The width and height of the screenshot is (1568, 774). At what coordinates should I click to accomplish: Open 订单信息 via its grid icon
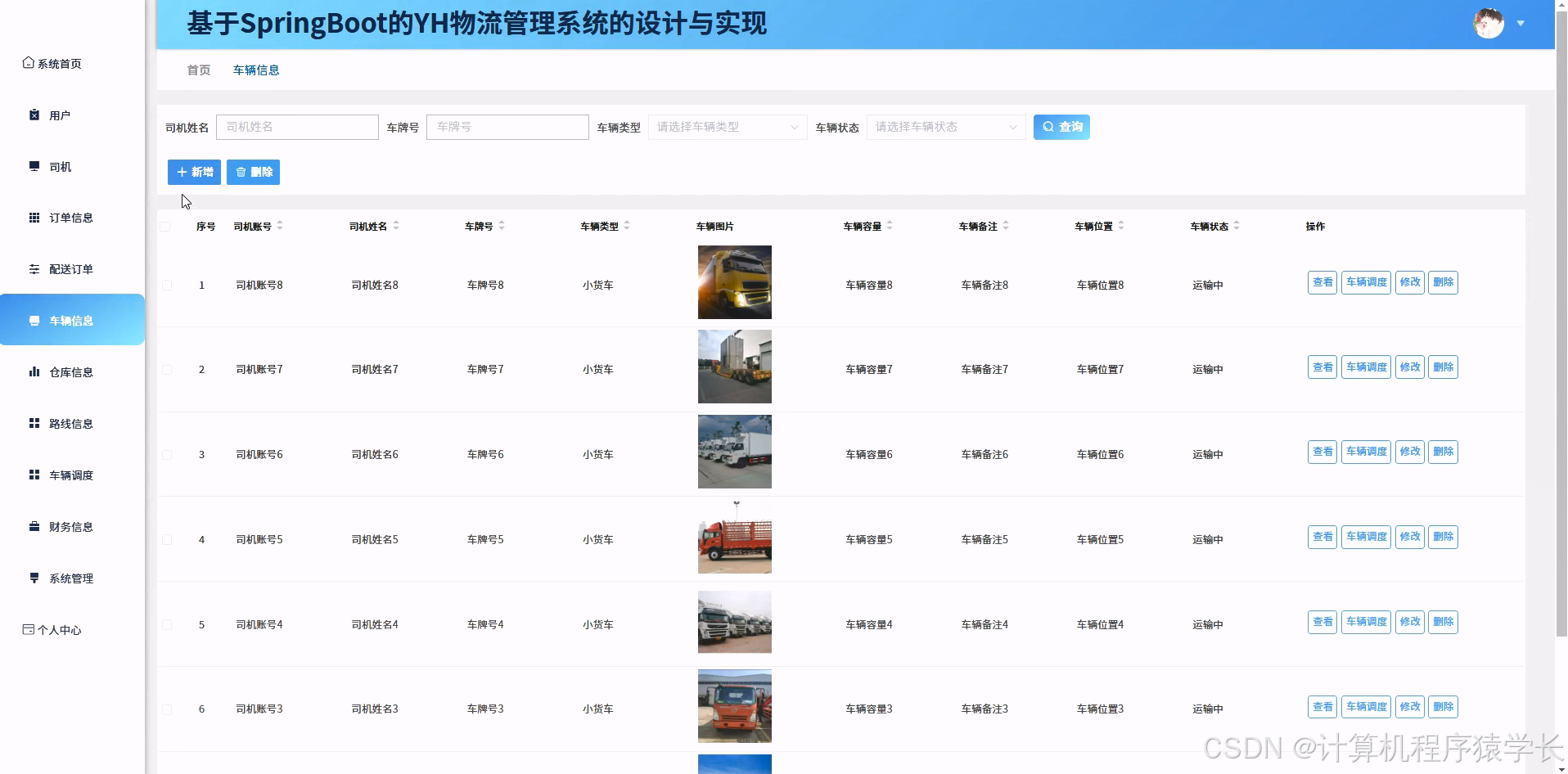34,217
